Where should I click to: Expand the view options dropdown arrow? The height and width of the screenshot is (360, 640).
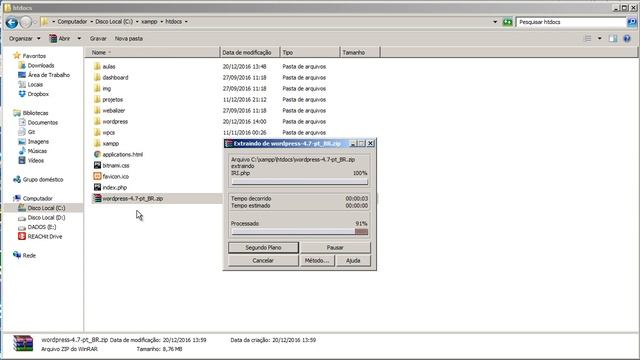tap(600, 38)
